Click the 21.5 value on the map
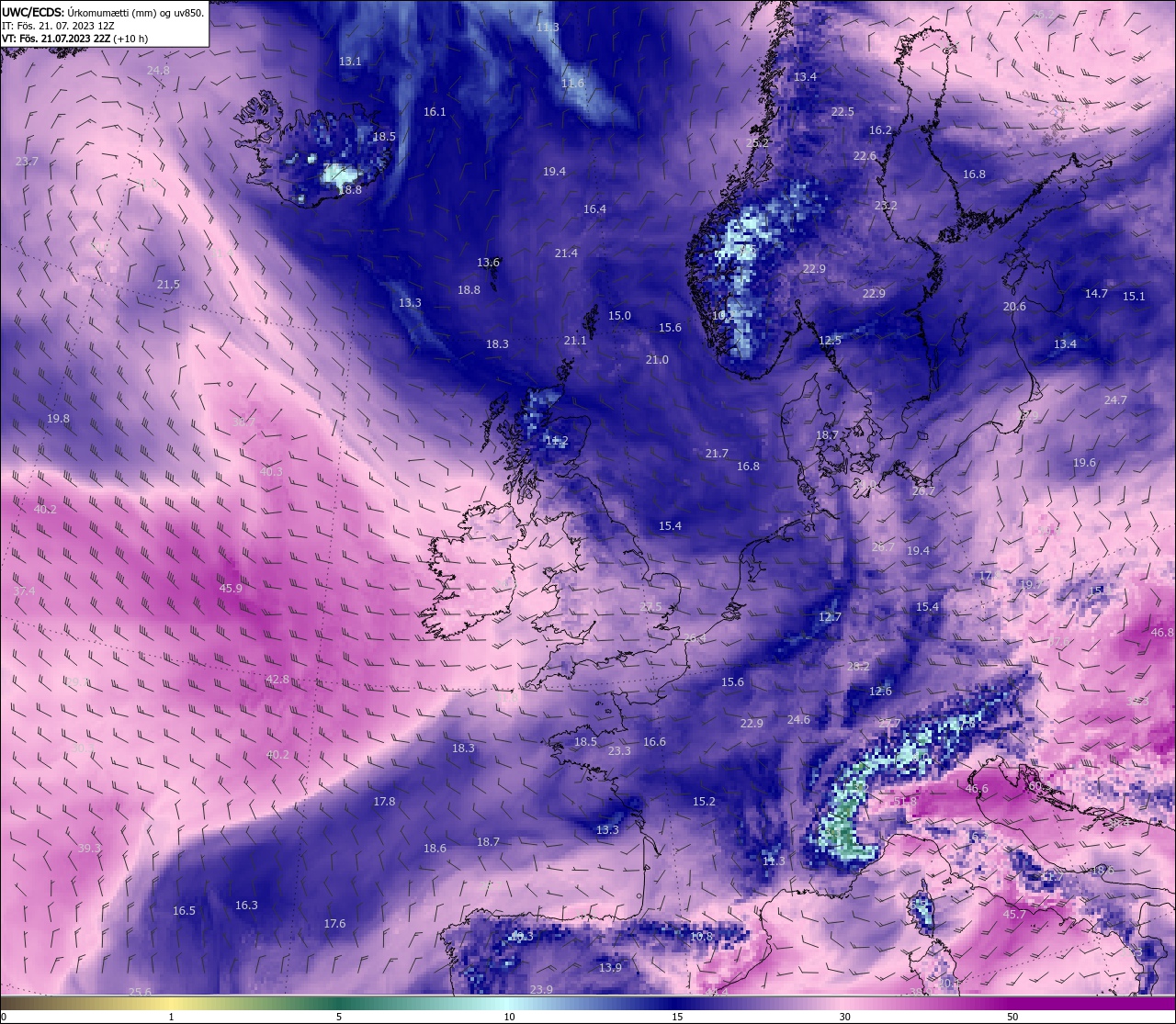This screenshot has height=1024, width=1176. pos(168,285)
